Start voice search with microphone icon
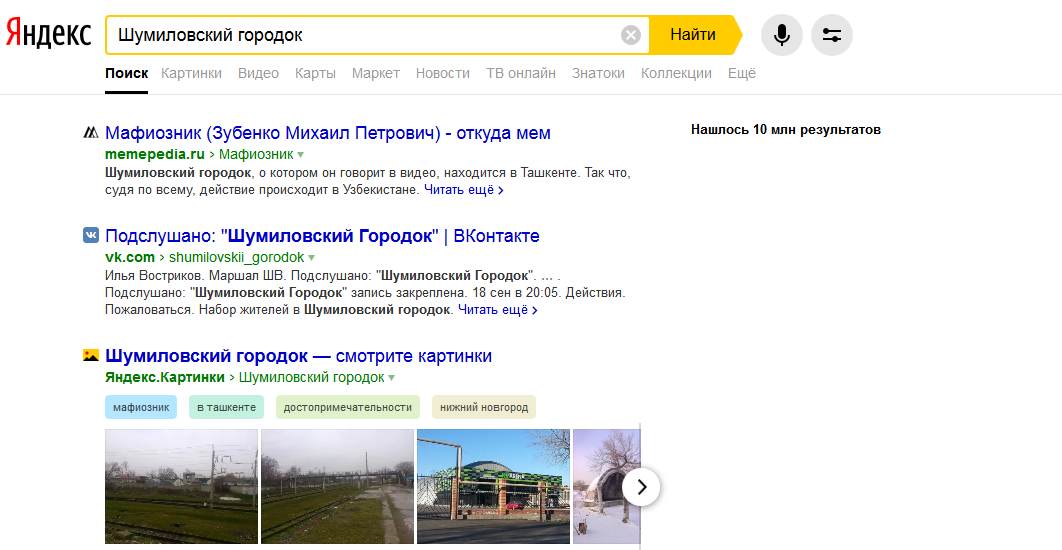Screen dimensions: 1062x550 click(x=782, y=35)
